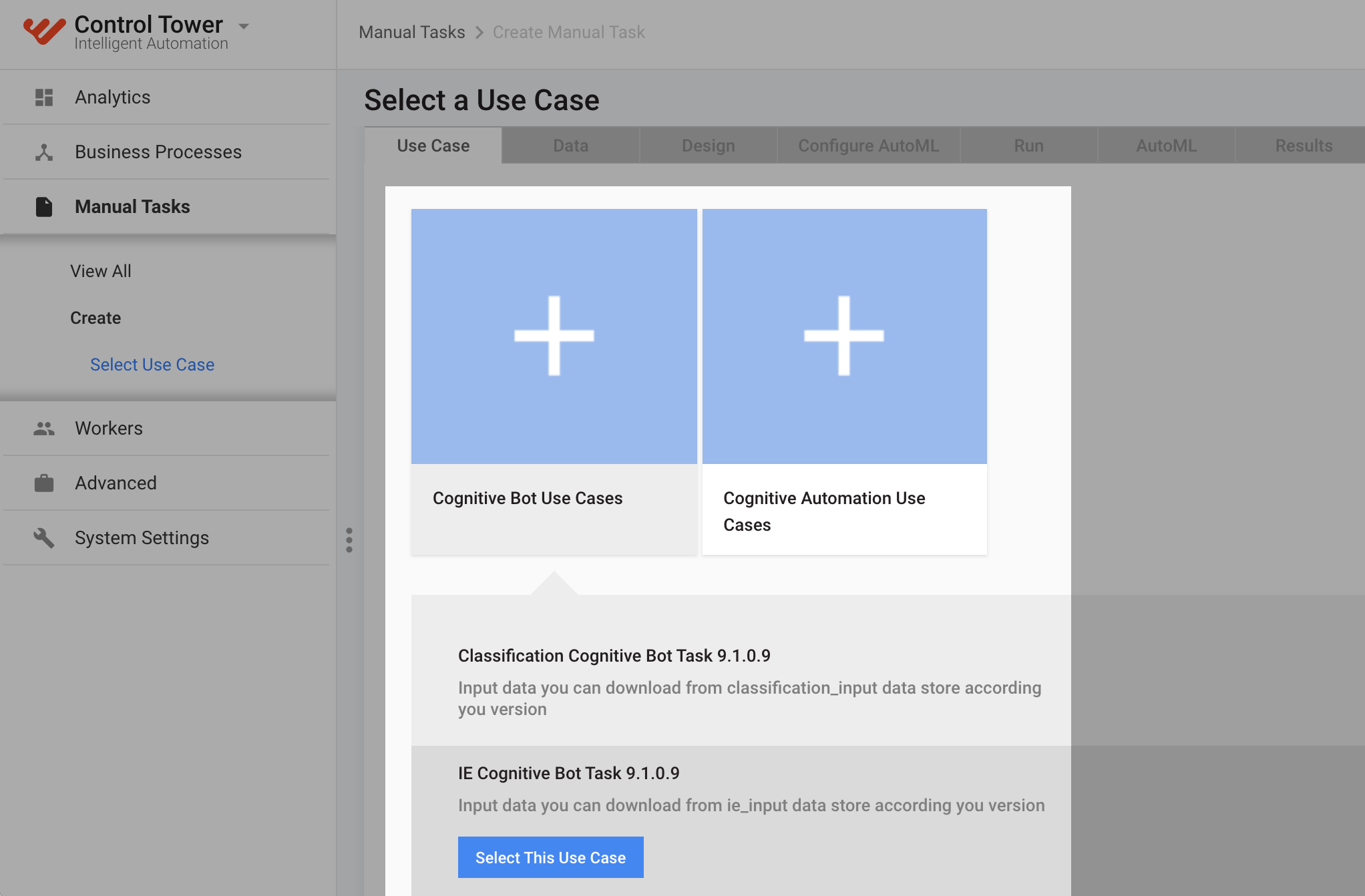Image resolution: width=1365 pixels, height=896 pixels.
Task: Click the plus icon on Cognitive Bot card
Action: [554, 336]
